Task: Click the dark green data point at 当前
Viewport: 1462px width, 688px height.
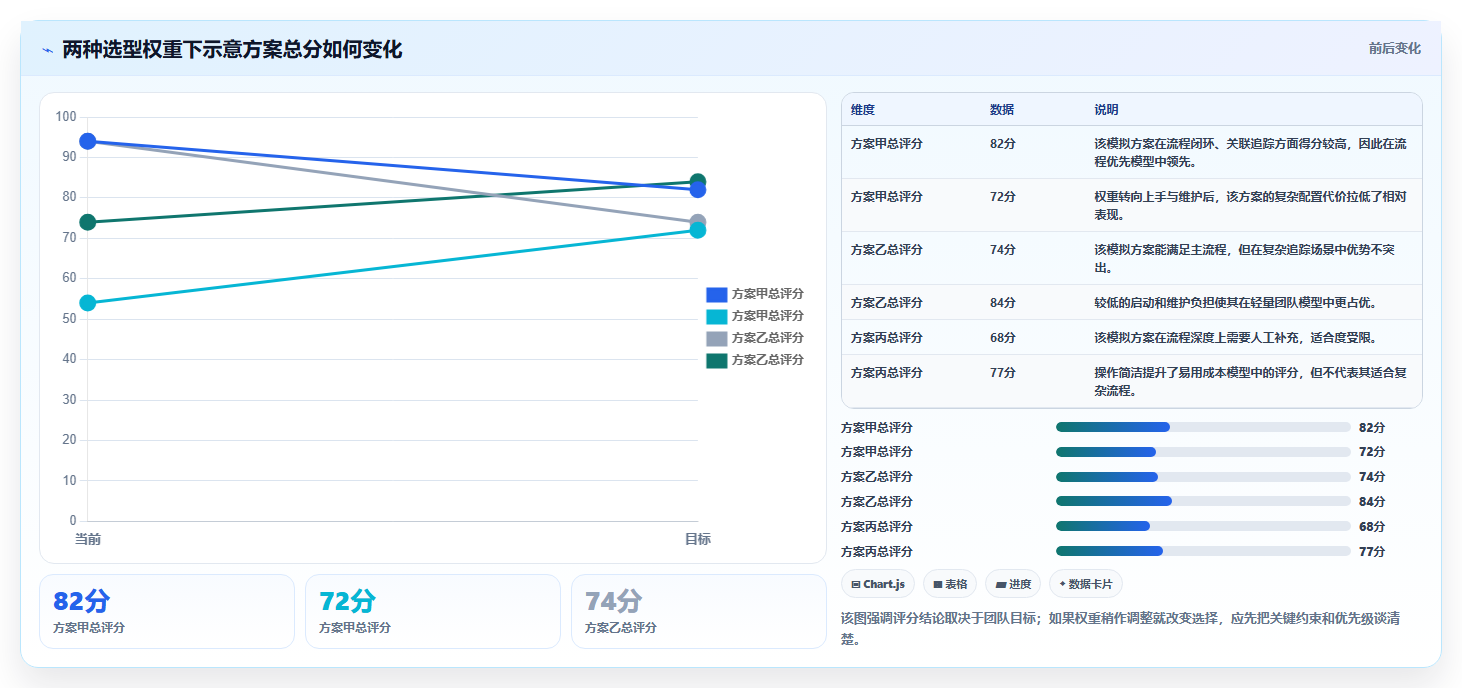Action: pyautogui.click(x=88, y=222)
